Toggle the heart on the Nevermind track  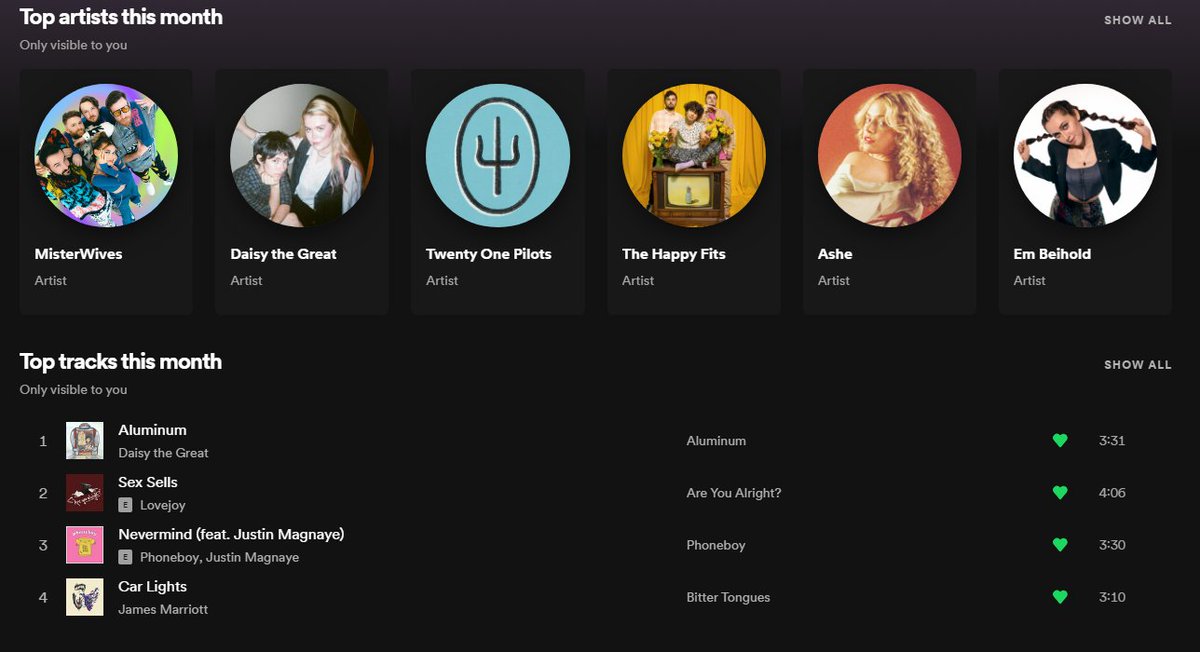(1060, 545)
